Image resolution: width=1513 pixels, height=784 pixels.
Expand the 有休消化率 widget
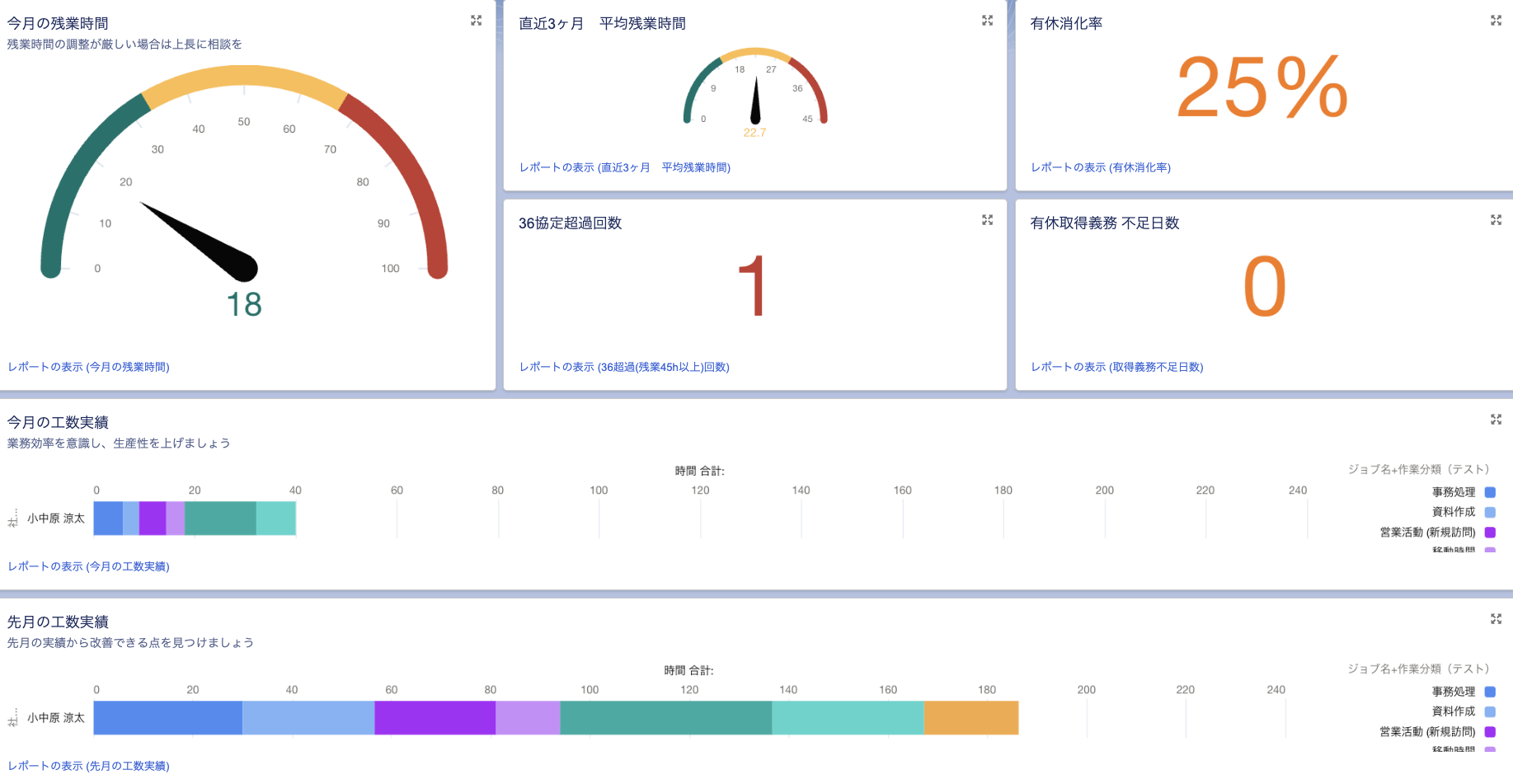click(1496, 21)
